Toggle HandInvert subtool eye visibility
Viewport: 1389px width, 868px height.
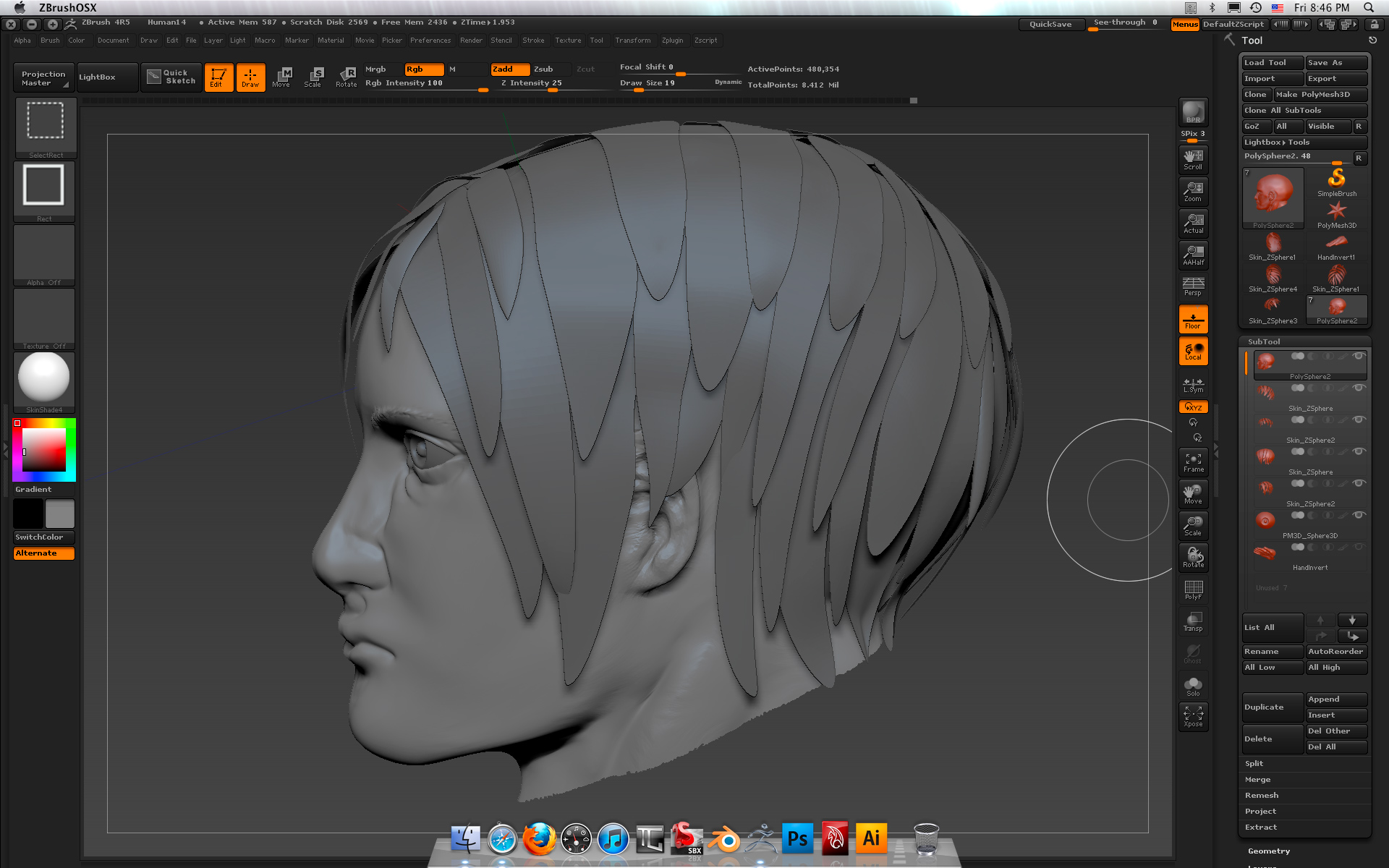(1359, 547)
